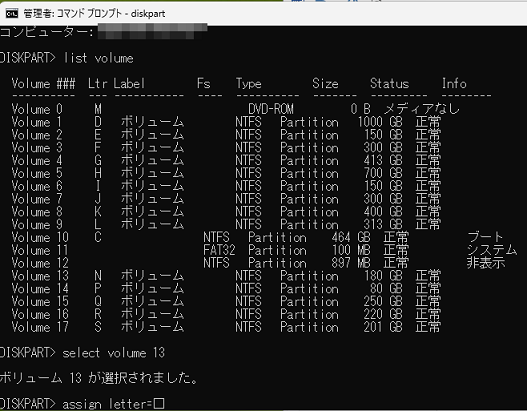
Task: Click the 'list volume' command text
Action: point(99,58)
